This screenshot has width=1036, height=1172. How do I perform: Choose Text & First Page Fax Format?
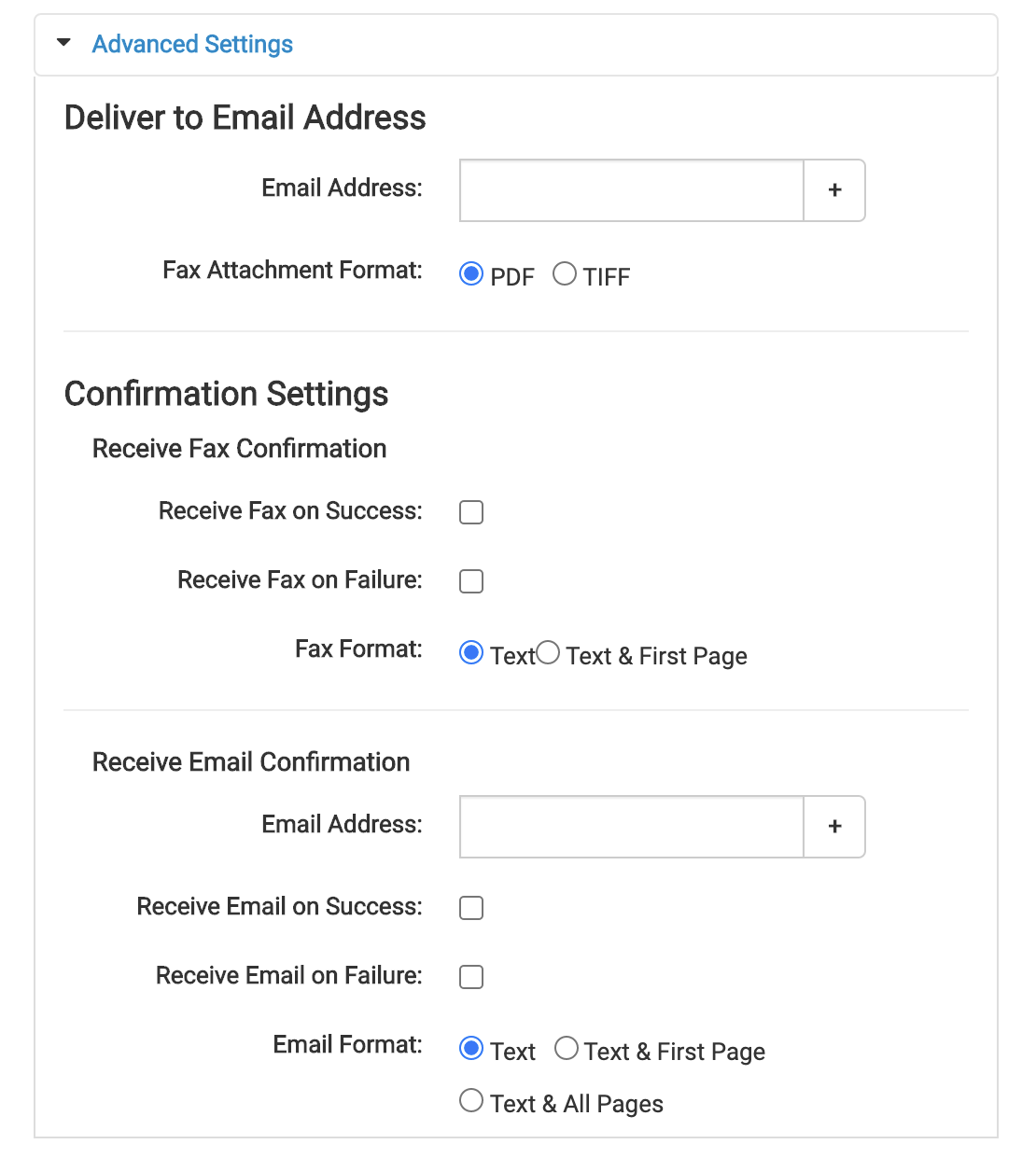tap(548, 653)
